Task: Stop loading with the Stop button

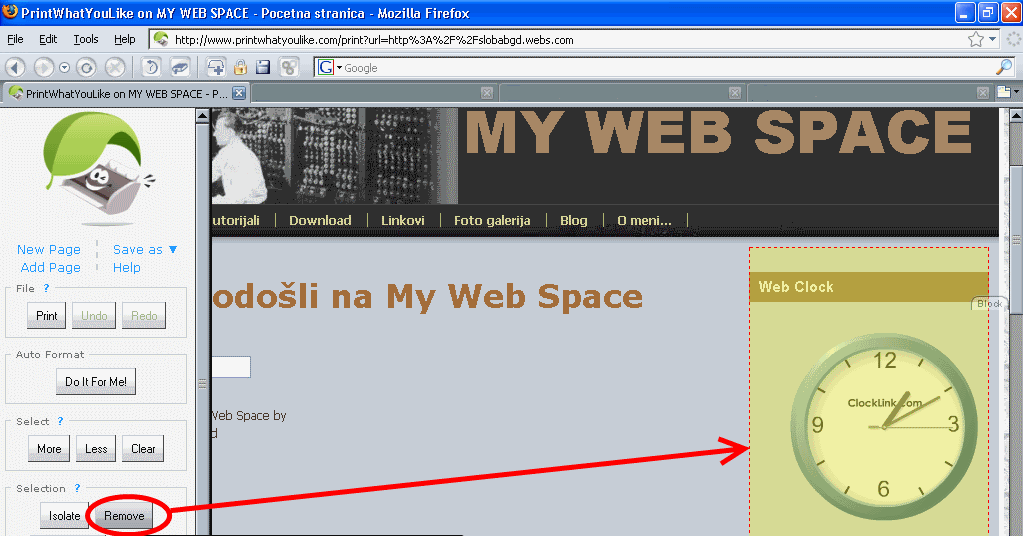Action: tap(115, 67)
